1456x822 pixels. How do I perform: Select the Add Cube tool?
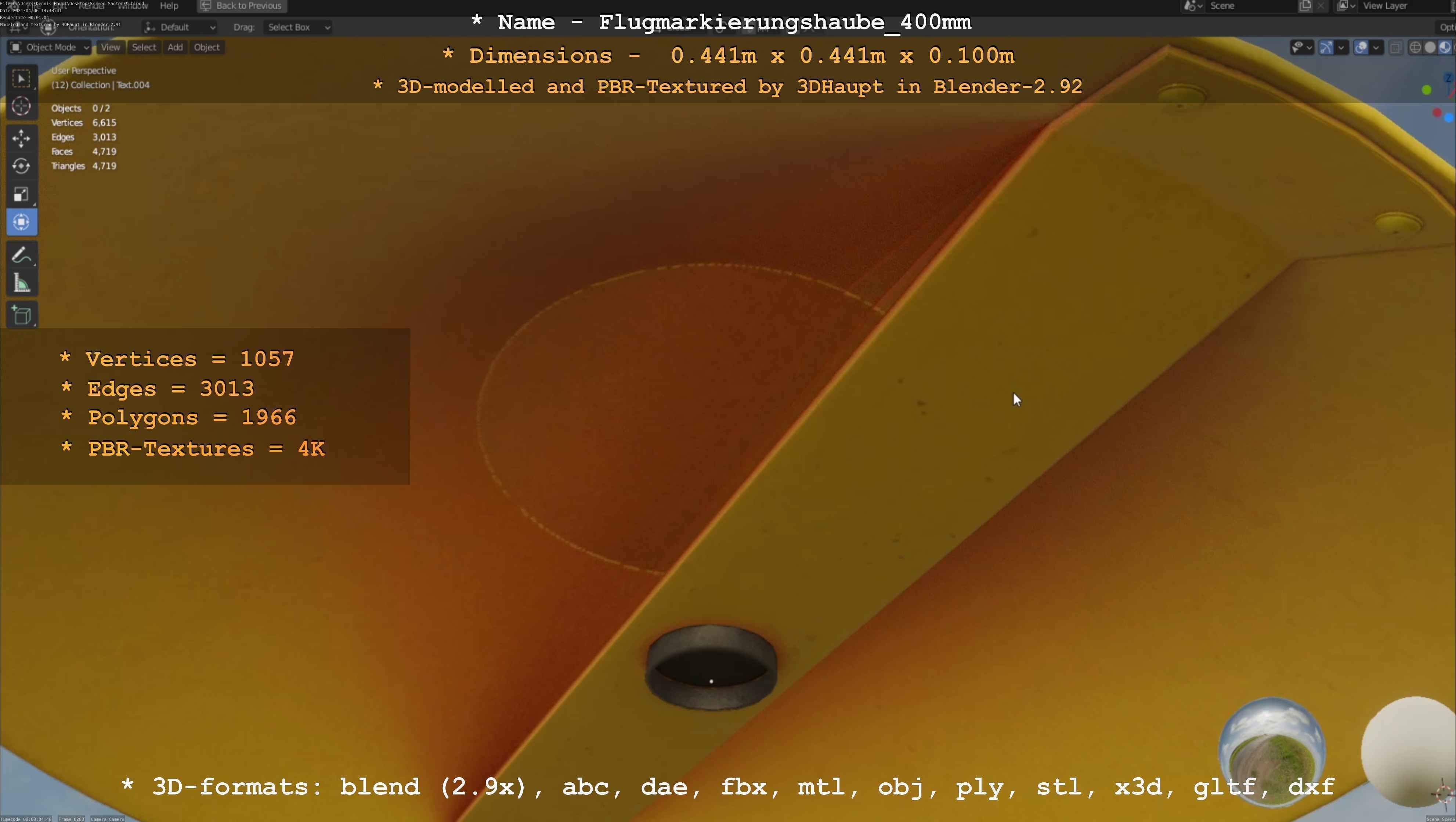click(21, 315)
